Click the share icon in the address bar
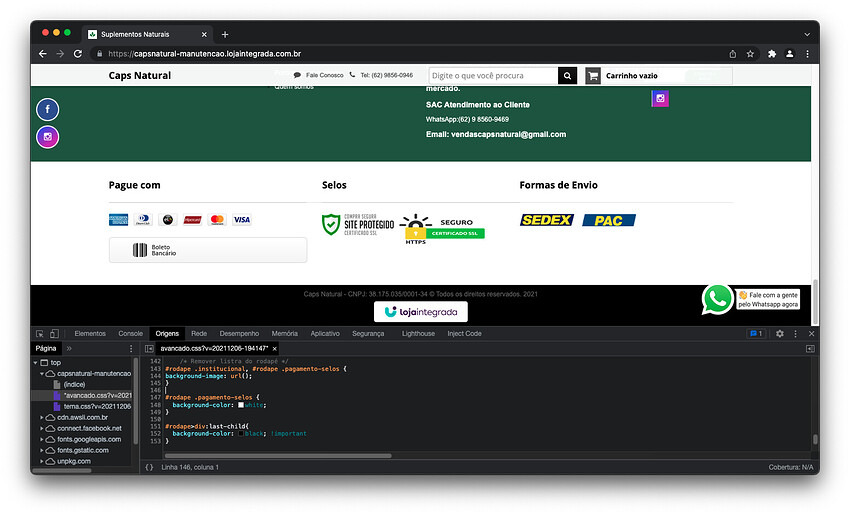The height and width of the screenshot is (514, 850). click(x=732, y=54)
